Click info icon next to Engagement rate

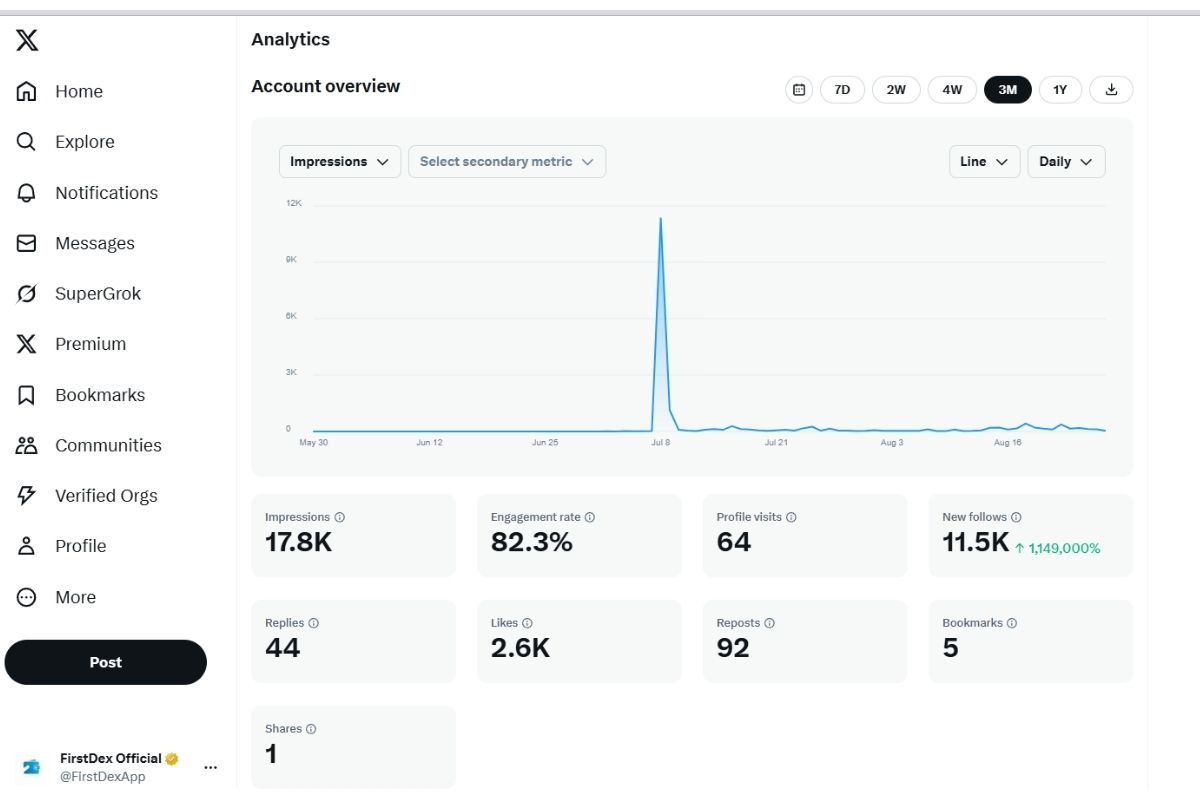[x=590, y=517]
